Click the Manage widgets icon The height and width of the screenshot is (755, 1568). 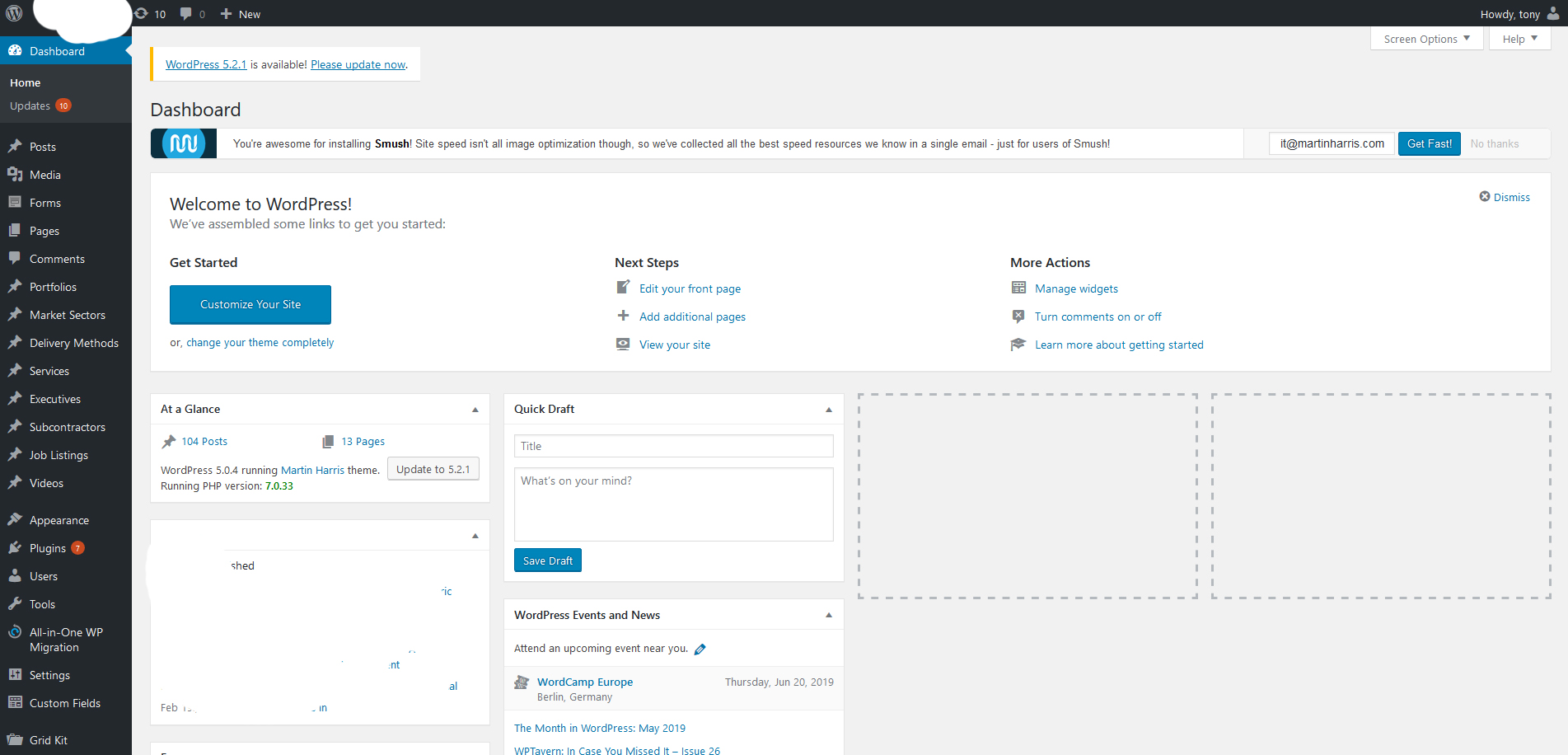click(1019, 288)
